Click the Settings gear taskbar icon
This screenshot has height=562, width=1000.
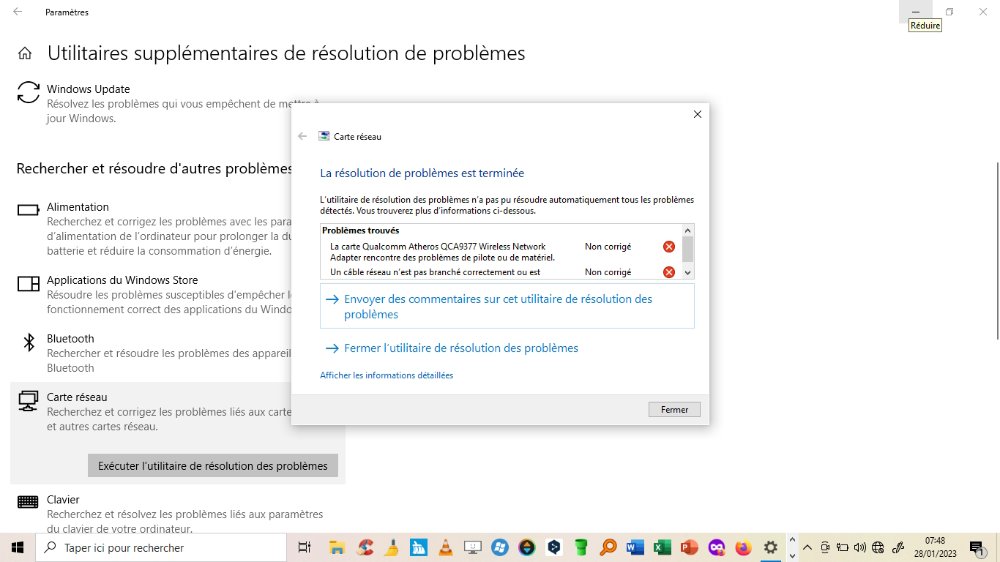(x=770, y=547)
